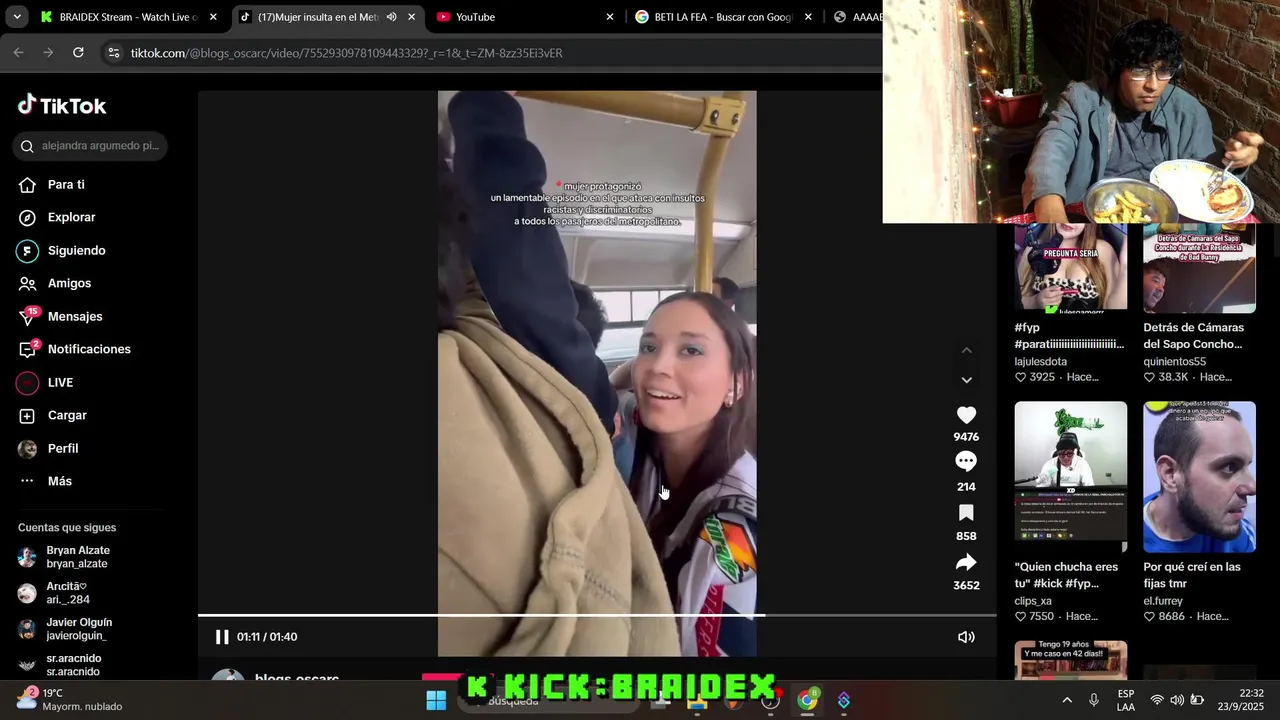Open Detrás de Cámaras del Sapo Concho thumbnail

point(1199,267)
